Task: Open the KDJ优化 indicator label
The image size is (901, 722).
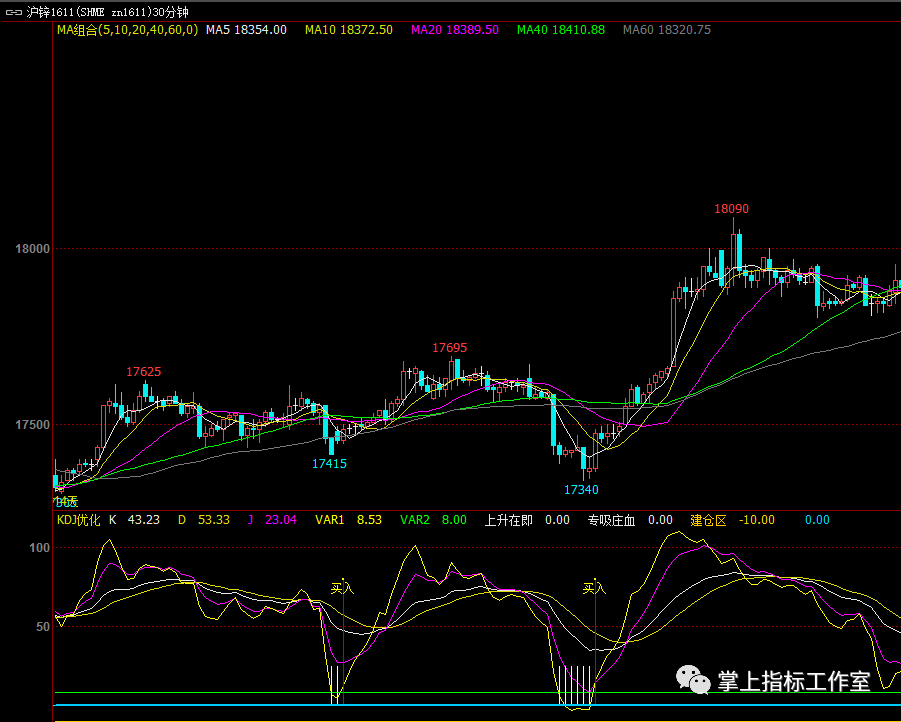Action: click(79, 520)
